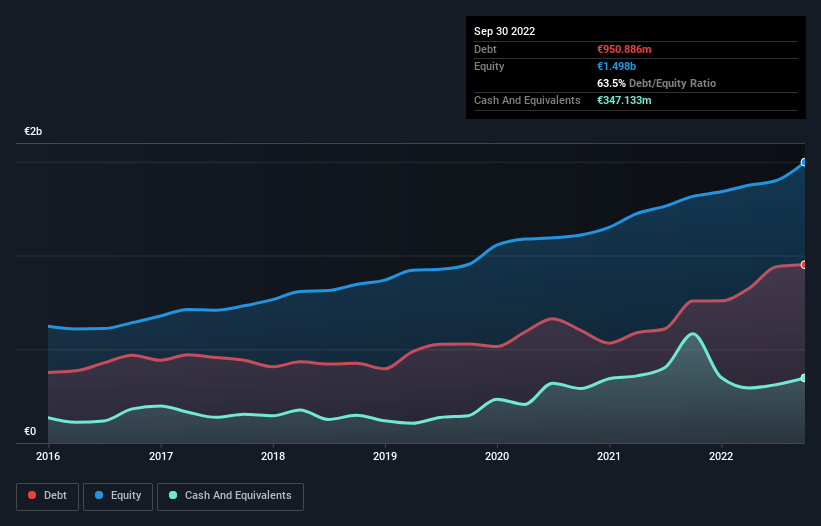
Task: Click the 63.5% Debt/Equity Ratio text
Action: coord(656,83)
